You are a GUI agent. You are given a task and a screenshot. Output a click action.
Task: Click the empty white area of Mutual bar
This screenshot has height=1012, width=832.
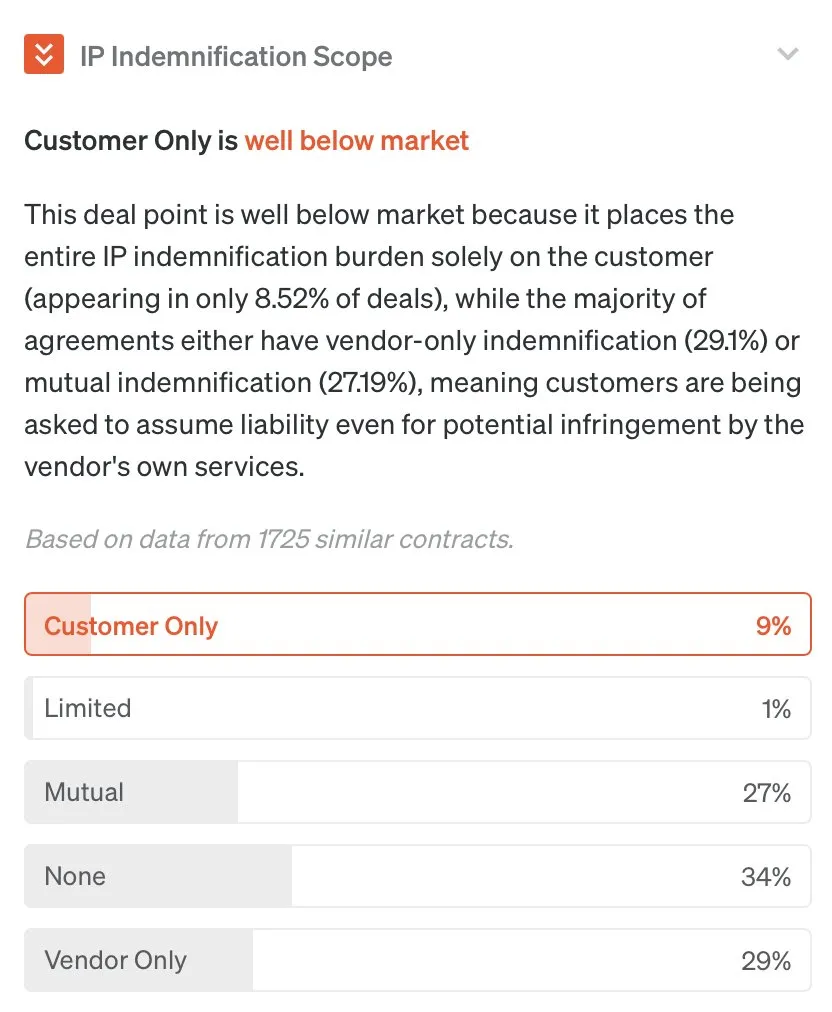480,792
